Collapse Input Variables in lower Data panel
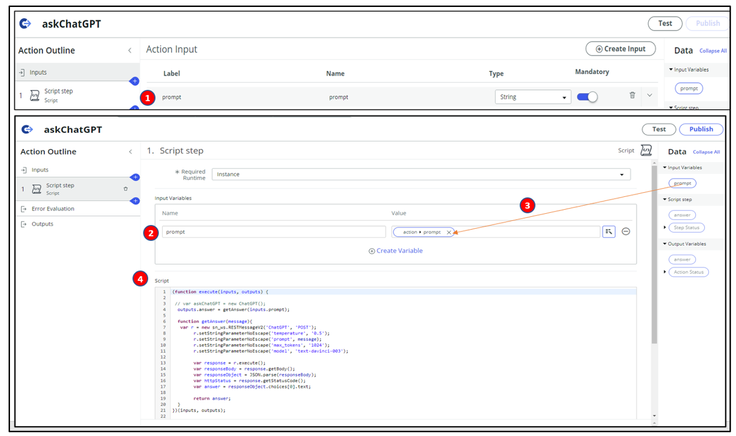The image size is (736, 436). [x=665, y=168]
